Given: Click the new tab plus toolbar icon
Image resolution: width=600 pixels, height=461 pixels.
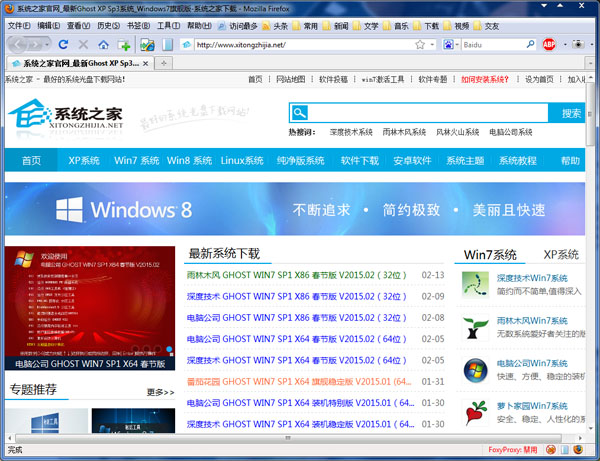Looking at the screenshot, I should click(x=124, y=45).
